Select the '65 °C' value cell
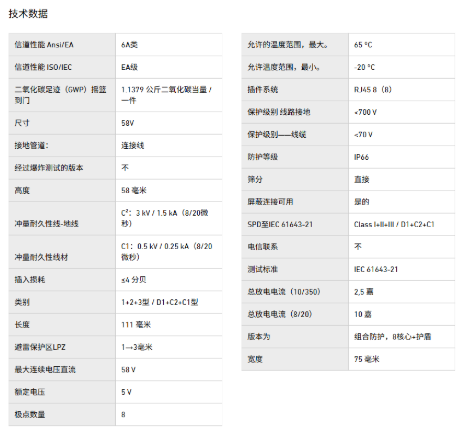466x436 pixels. [402, 45]
